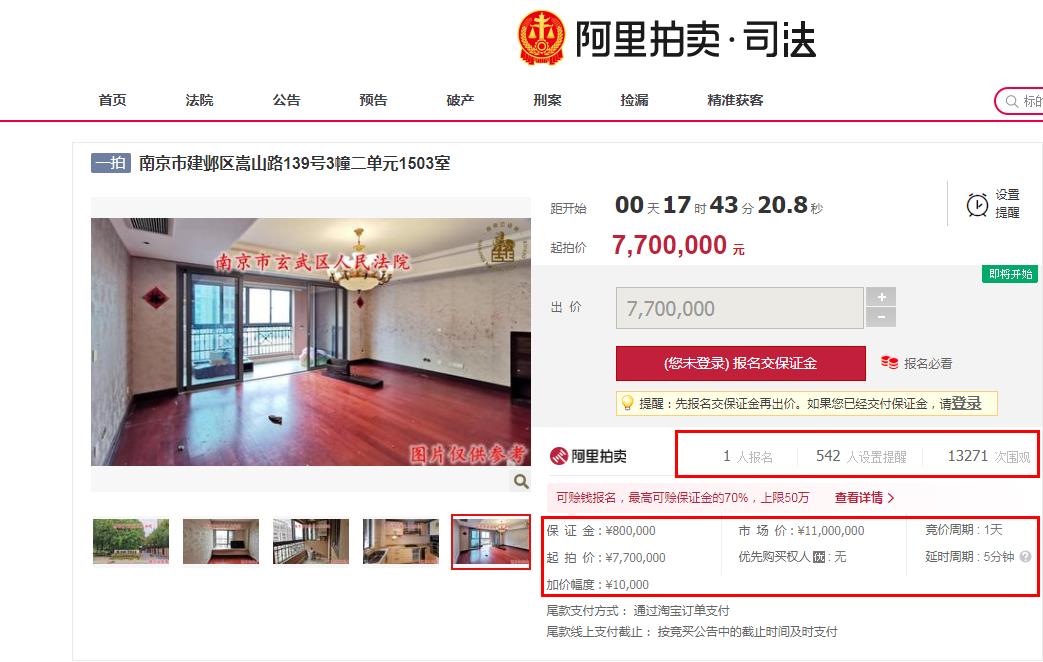
Task: Click the alarm clock 设置提醒 icon
Action: [977, 204]
